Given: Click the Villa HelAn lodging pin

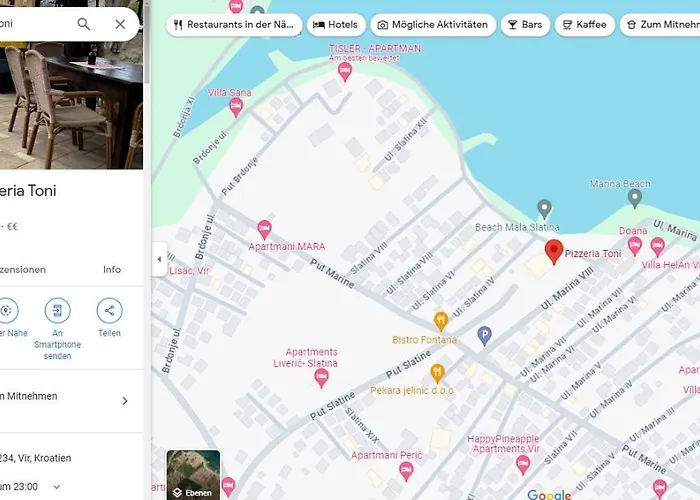Looking at the screenshot, I should pyautogui.click(x=658, y=246).
